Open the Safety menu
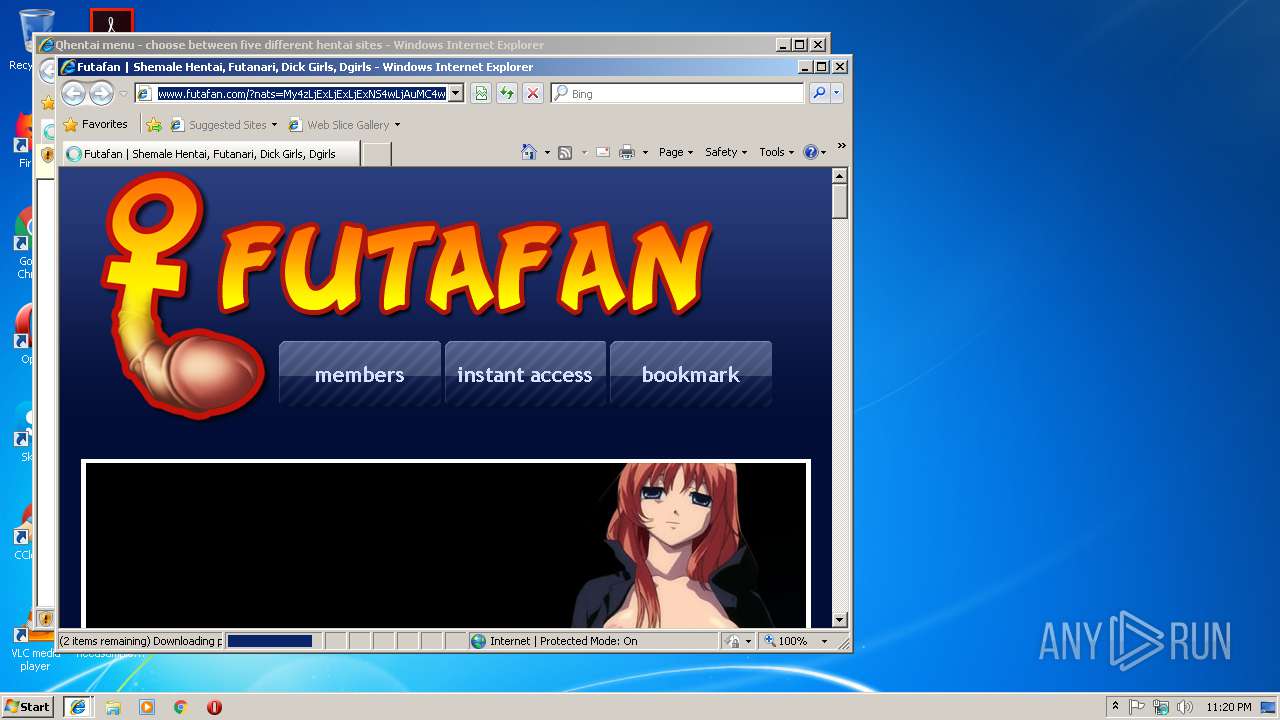Screen dimensions: 1280x720 (726, 152)
